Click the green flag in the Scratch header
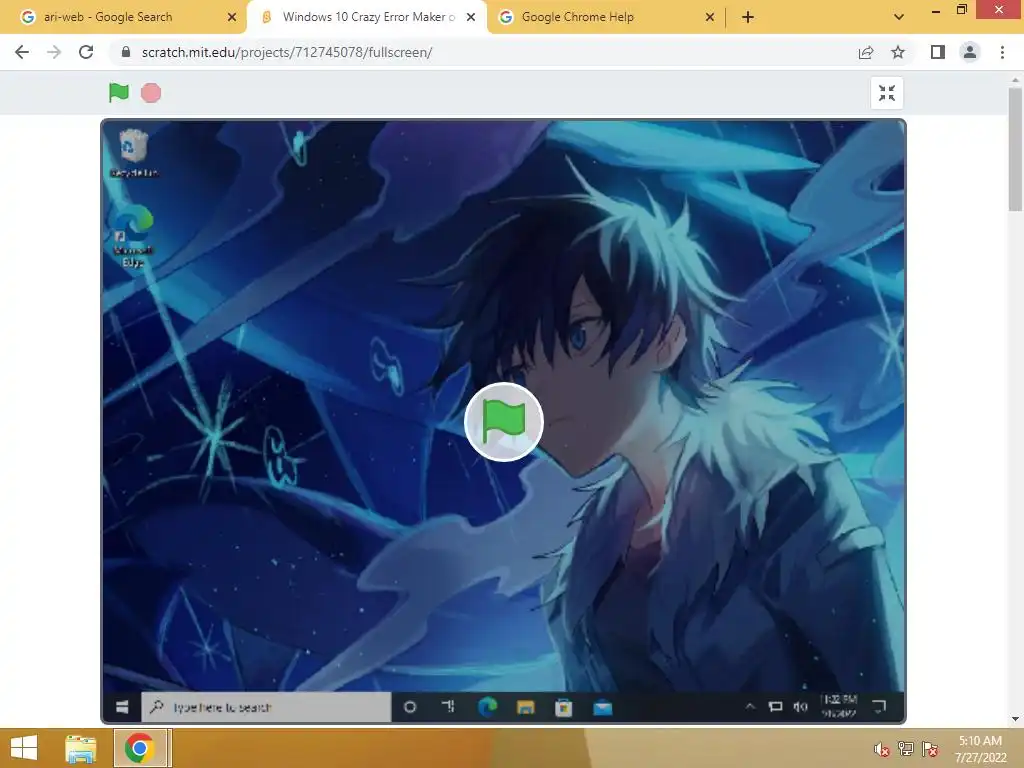 coord(119,93)
